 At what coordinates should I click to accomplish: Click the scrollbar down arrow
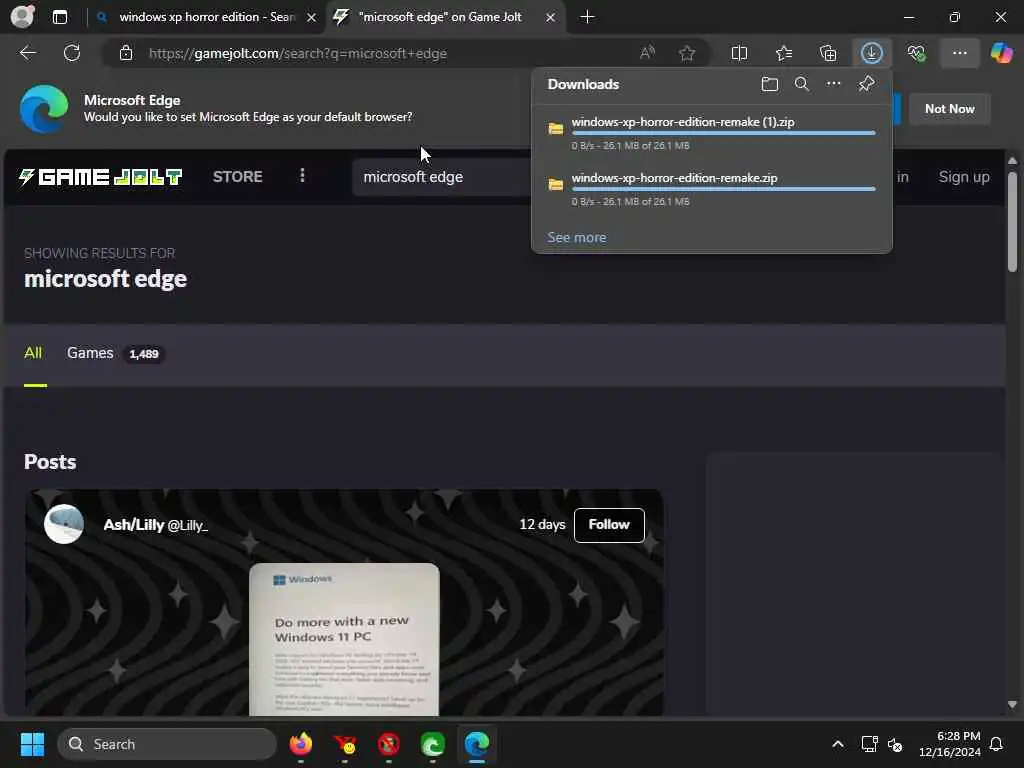click(1012, 704)
